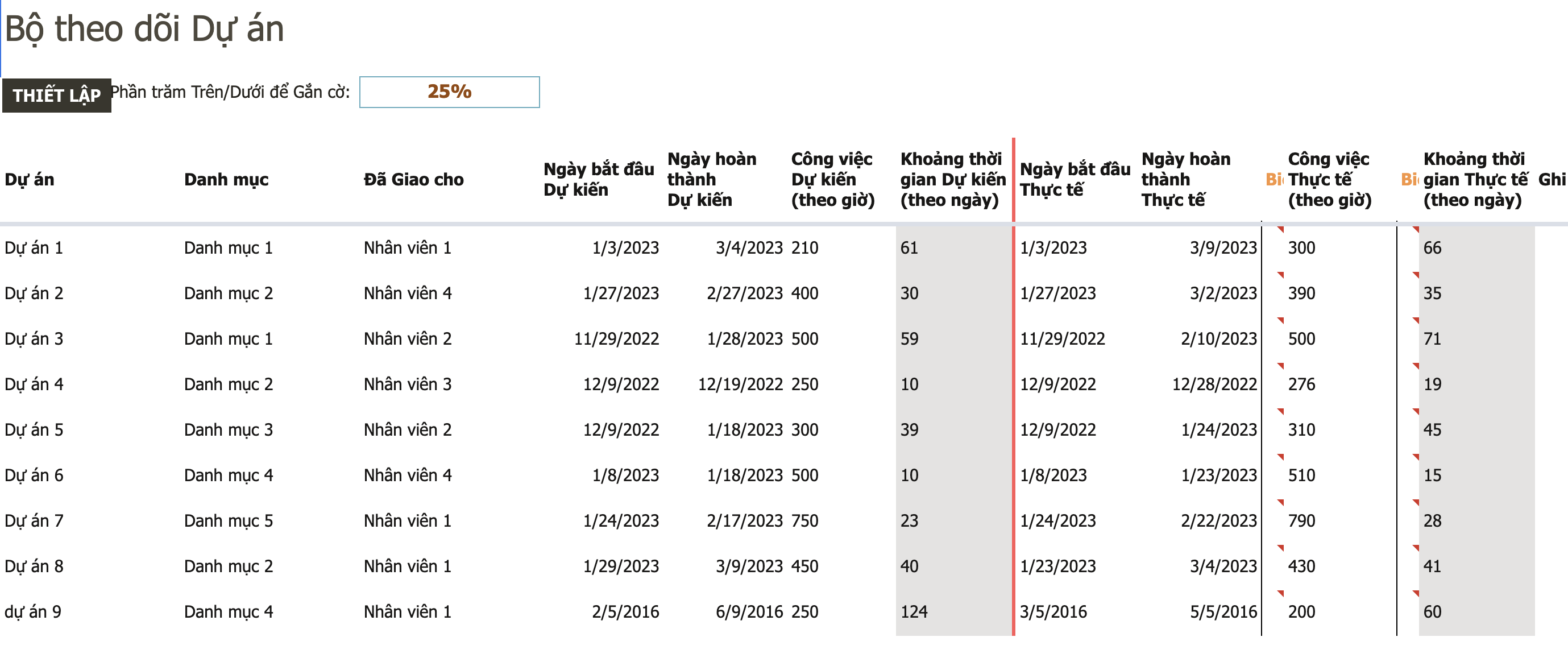Select planned start date 1/3/2023

pos(626,248)
